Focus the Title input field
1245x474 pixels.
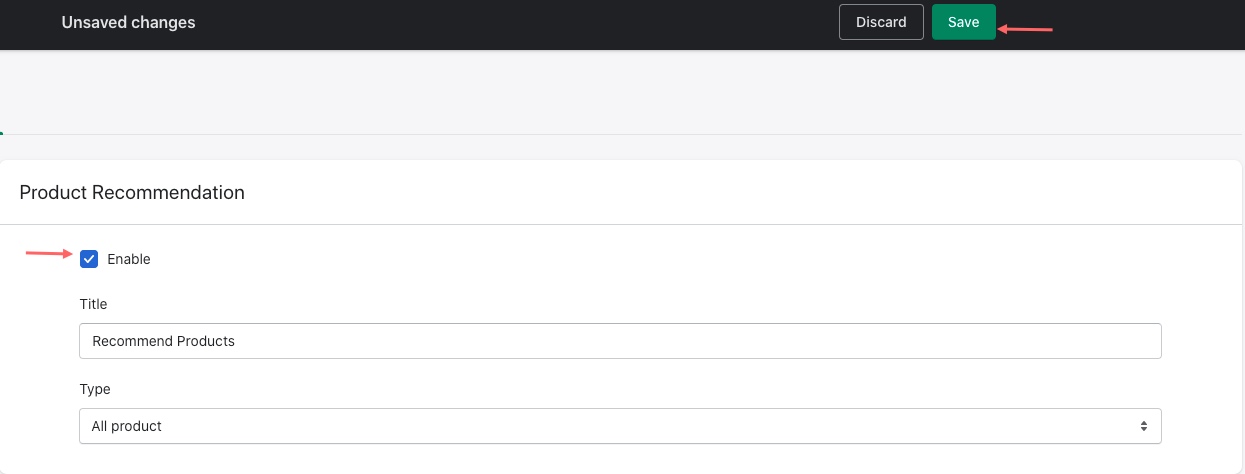[620, 341]
